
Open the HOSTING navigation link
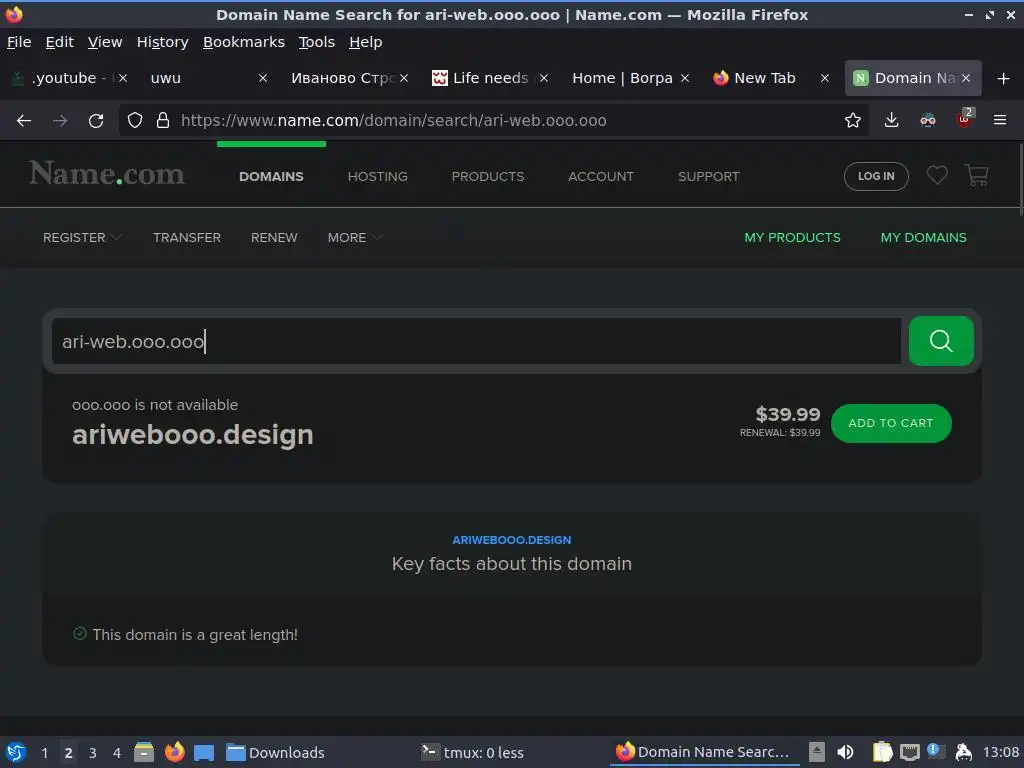coord(377,176)
